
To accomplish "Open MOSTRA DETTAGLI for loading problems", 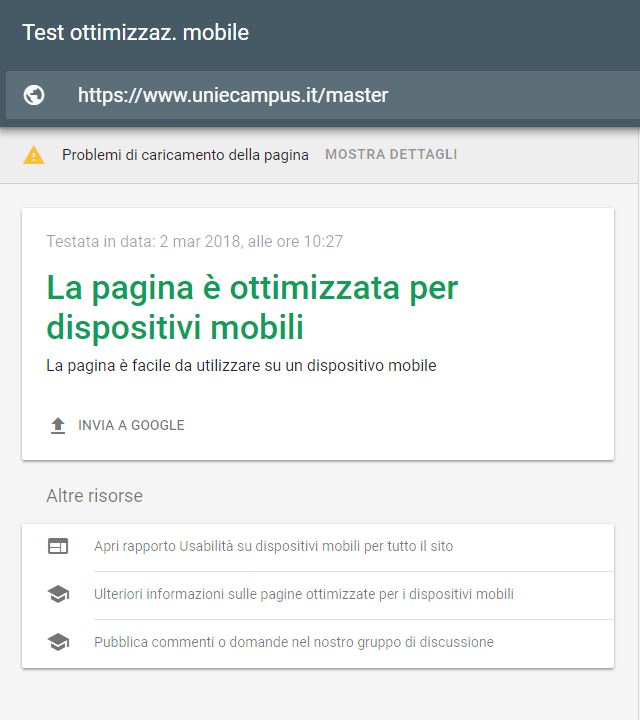I will click(391, 154).
